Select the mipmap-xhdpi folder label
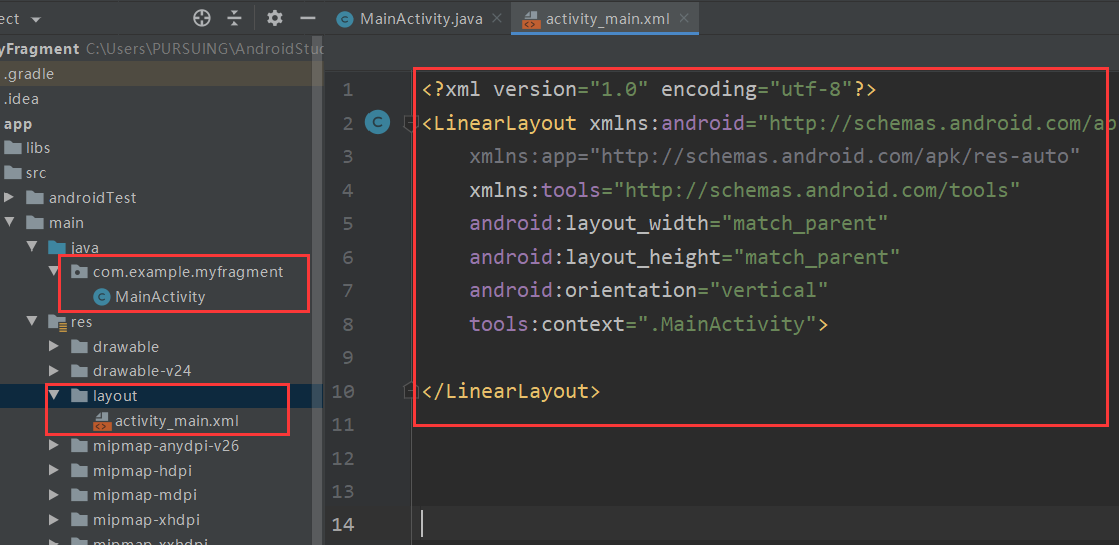1119x545 pixels. click(145, 520)
